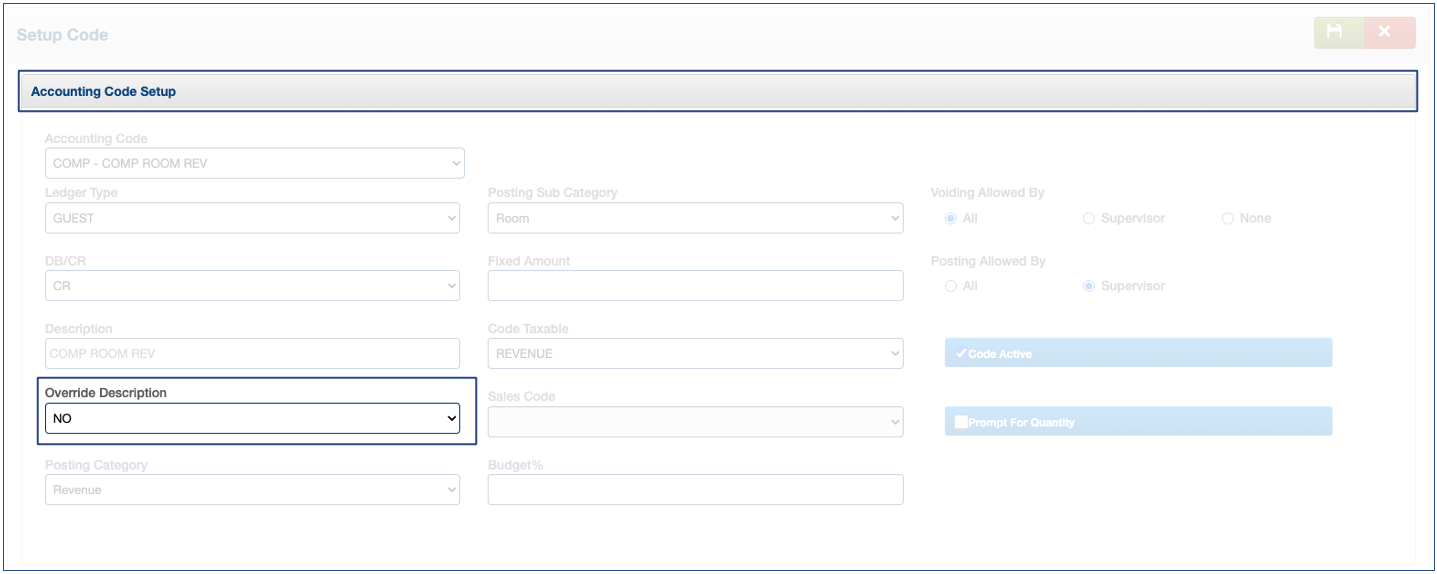The width and height of the screenshot is (1437, 574).
Task: Expand the Posting Sub Category dropdown
Action: (695, 218)
